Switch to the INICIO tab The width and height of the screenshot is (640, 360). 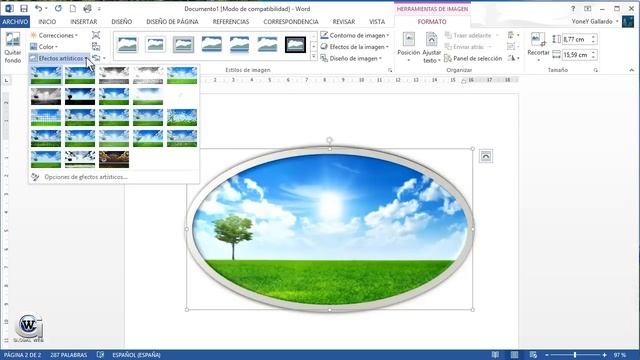[47, 22]
